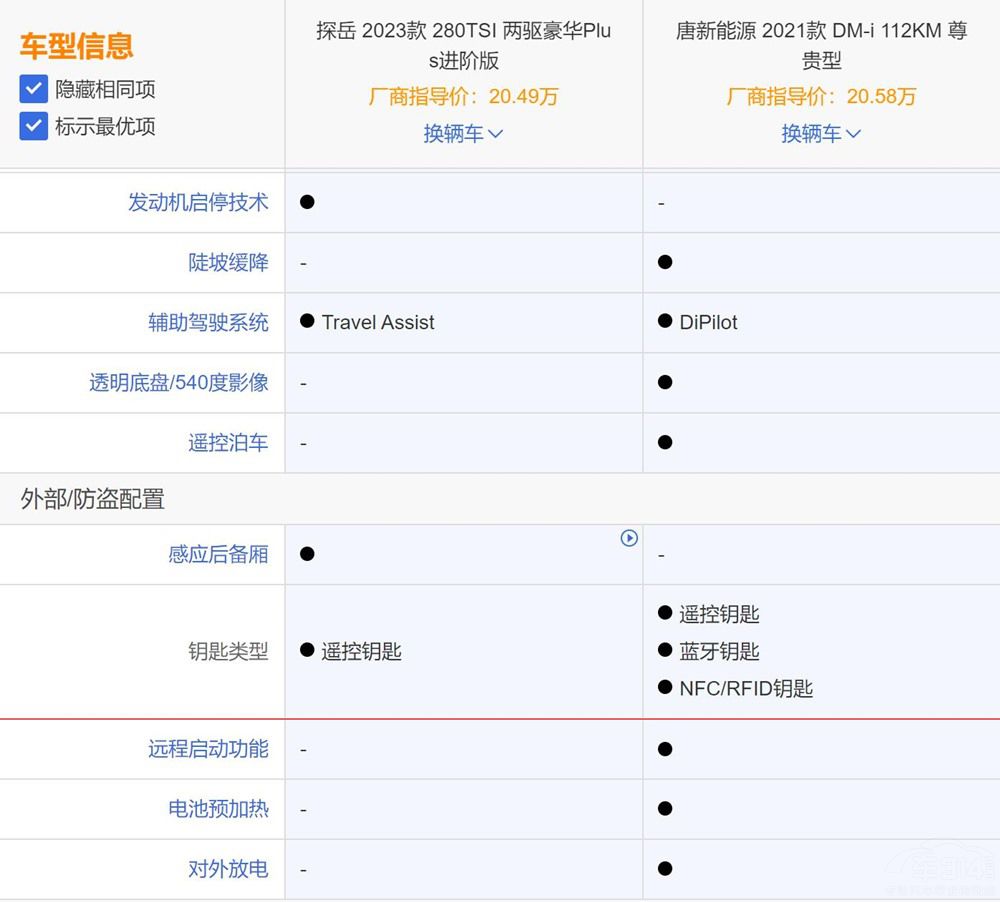This screenshot has height=902, width=1000.
Task: Click the 探岳 2023款 280TSI model title
Action: (x=463, y=45)
